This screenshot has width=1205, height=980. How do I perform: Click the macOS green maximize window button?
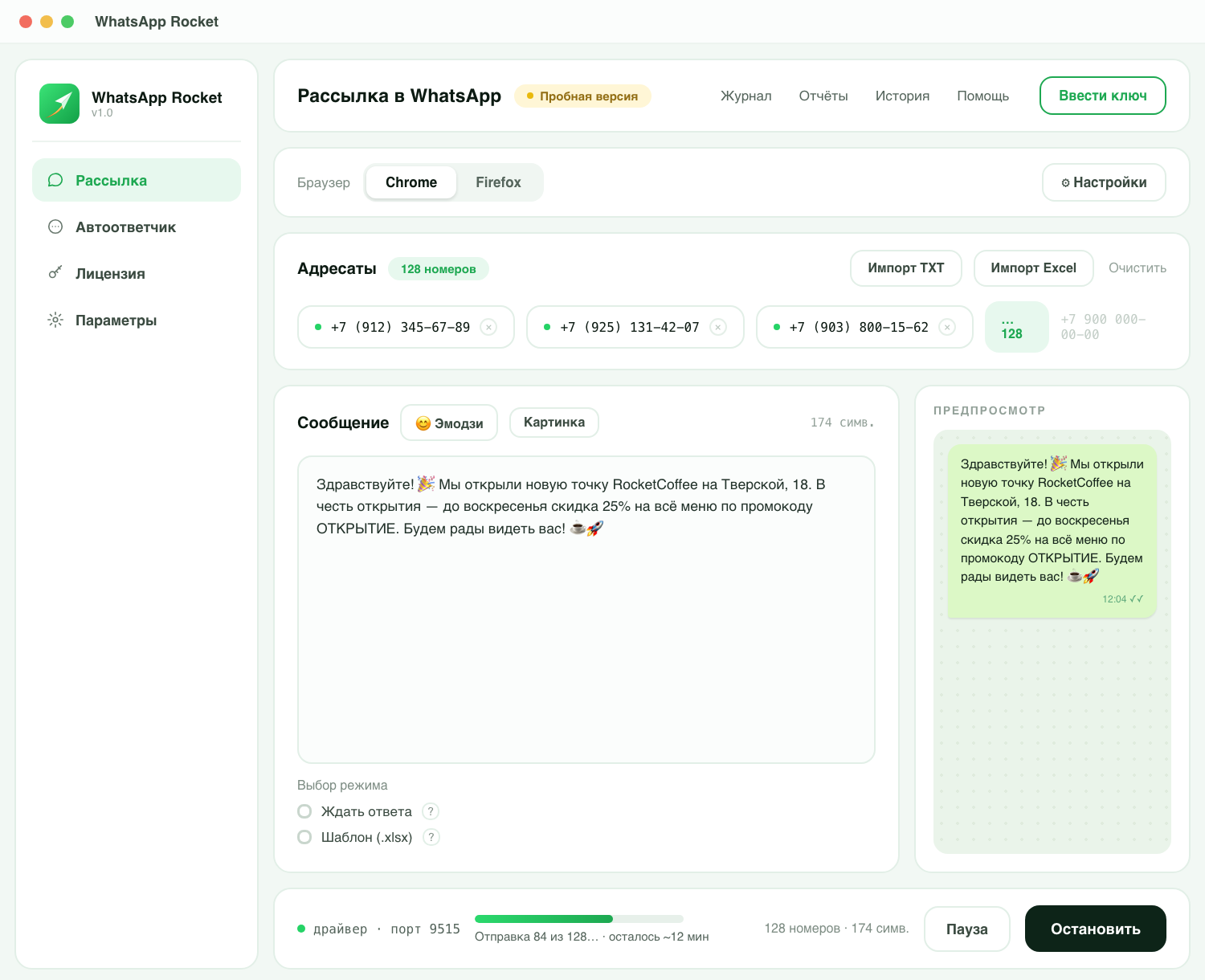67,22
